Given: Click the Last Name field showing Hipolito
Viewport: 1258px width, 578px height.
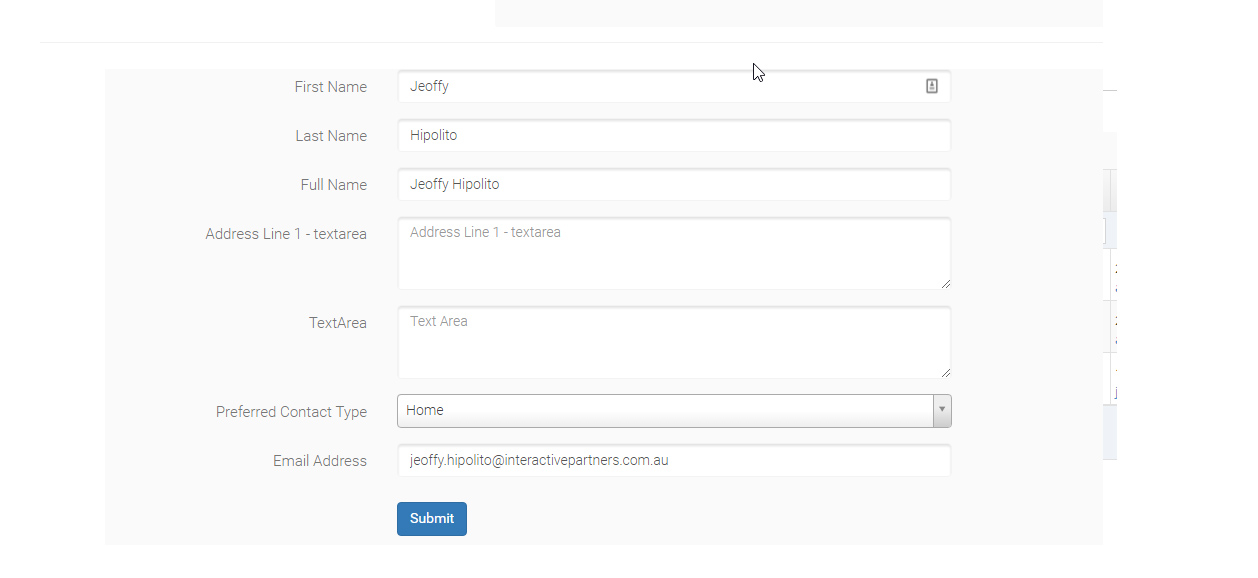Looking at the screenshot, I should pyautogui.click(x=674, y=135).
